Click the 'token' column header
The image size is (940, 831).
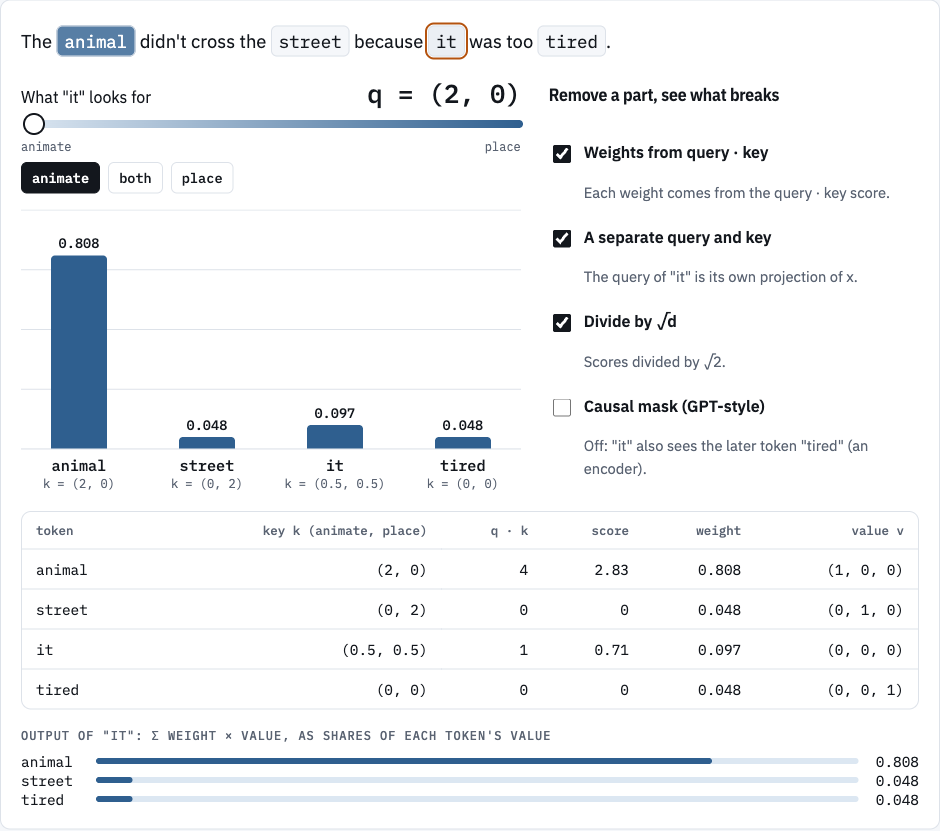pyautogui.click(x=55, y=531)
